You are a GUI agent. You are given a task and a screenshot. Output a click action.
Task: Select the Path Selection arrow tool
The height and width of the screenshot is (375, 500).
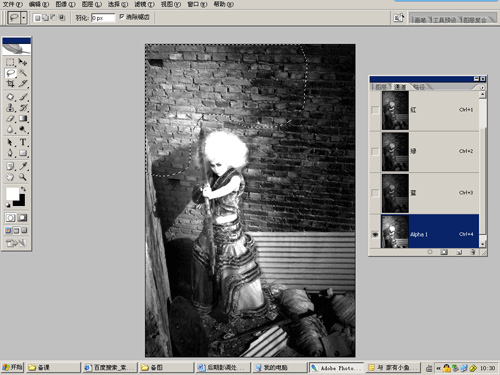(x=10, y=142)
